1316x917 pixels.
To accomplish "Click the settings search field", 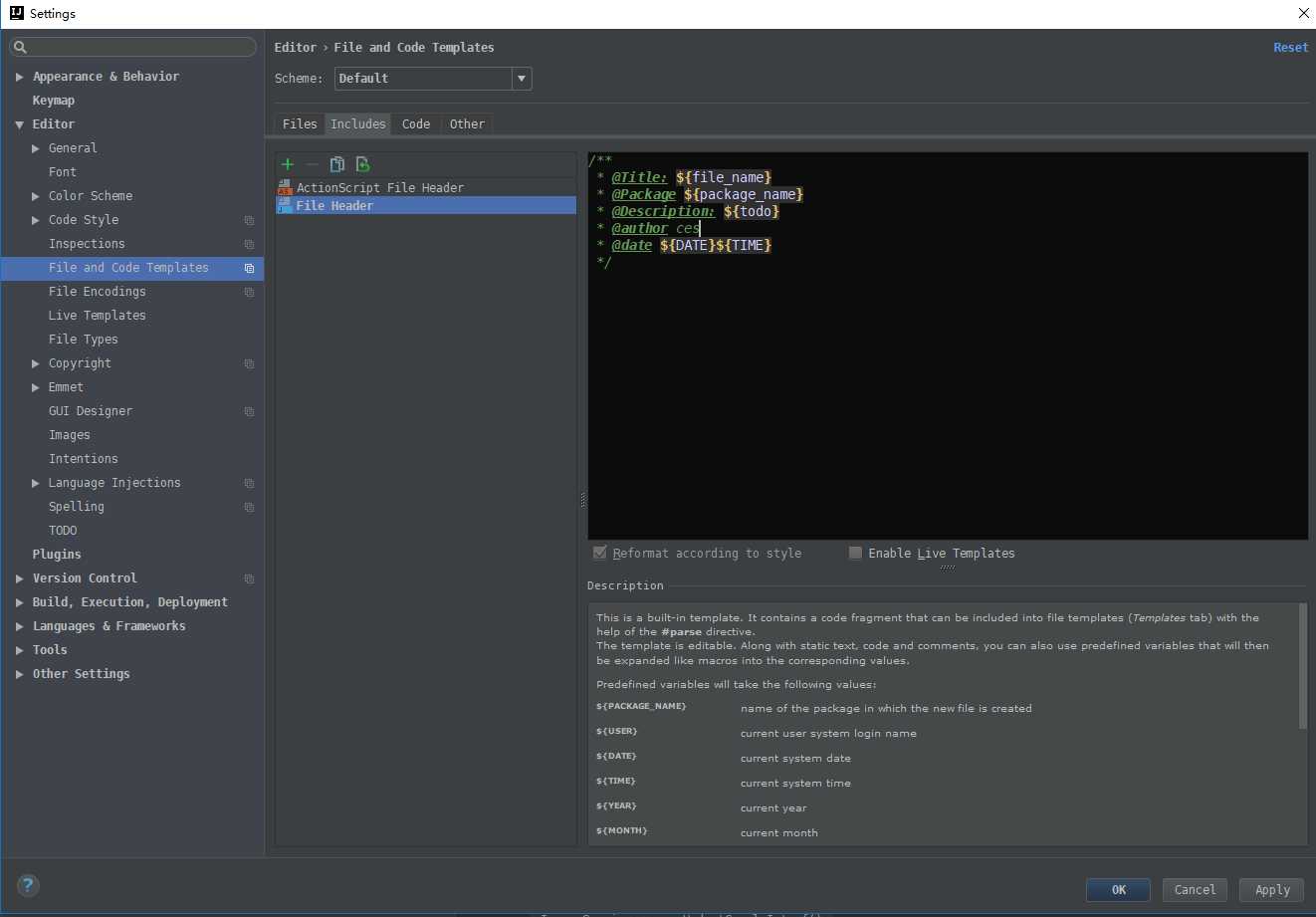I will click(x=133, y=47).
